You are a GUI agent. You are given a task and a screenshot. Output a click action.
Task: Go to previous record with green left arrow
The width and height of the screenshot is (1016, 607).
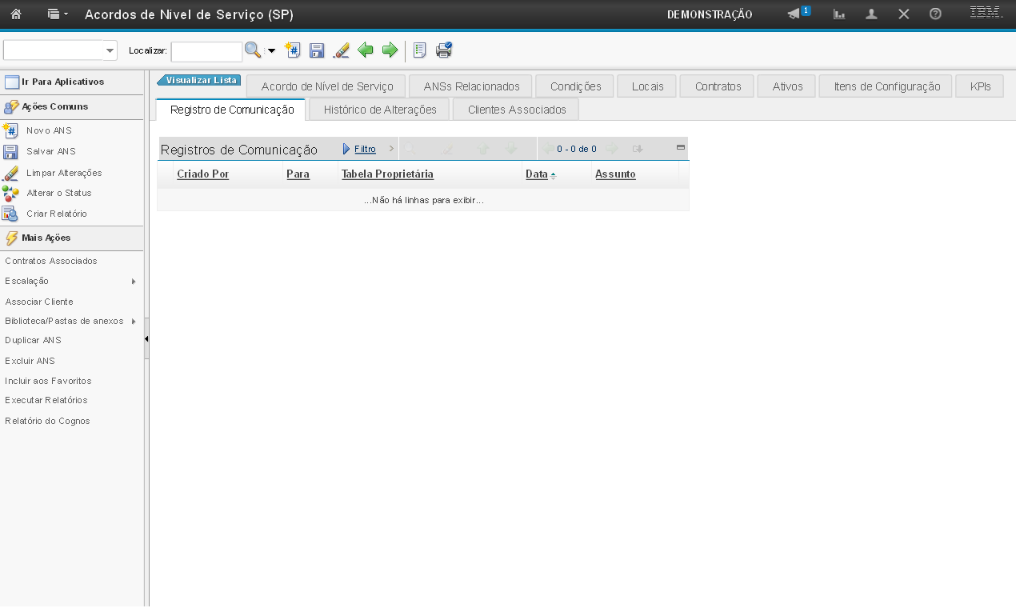[x=366, y=49]
